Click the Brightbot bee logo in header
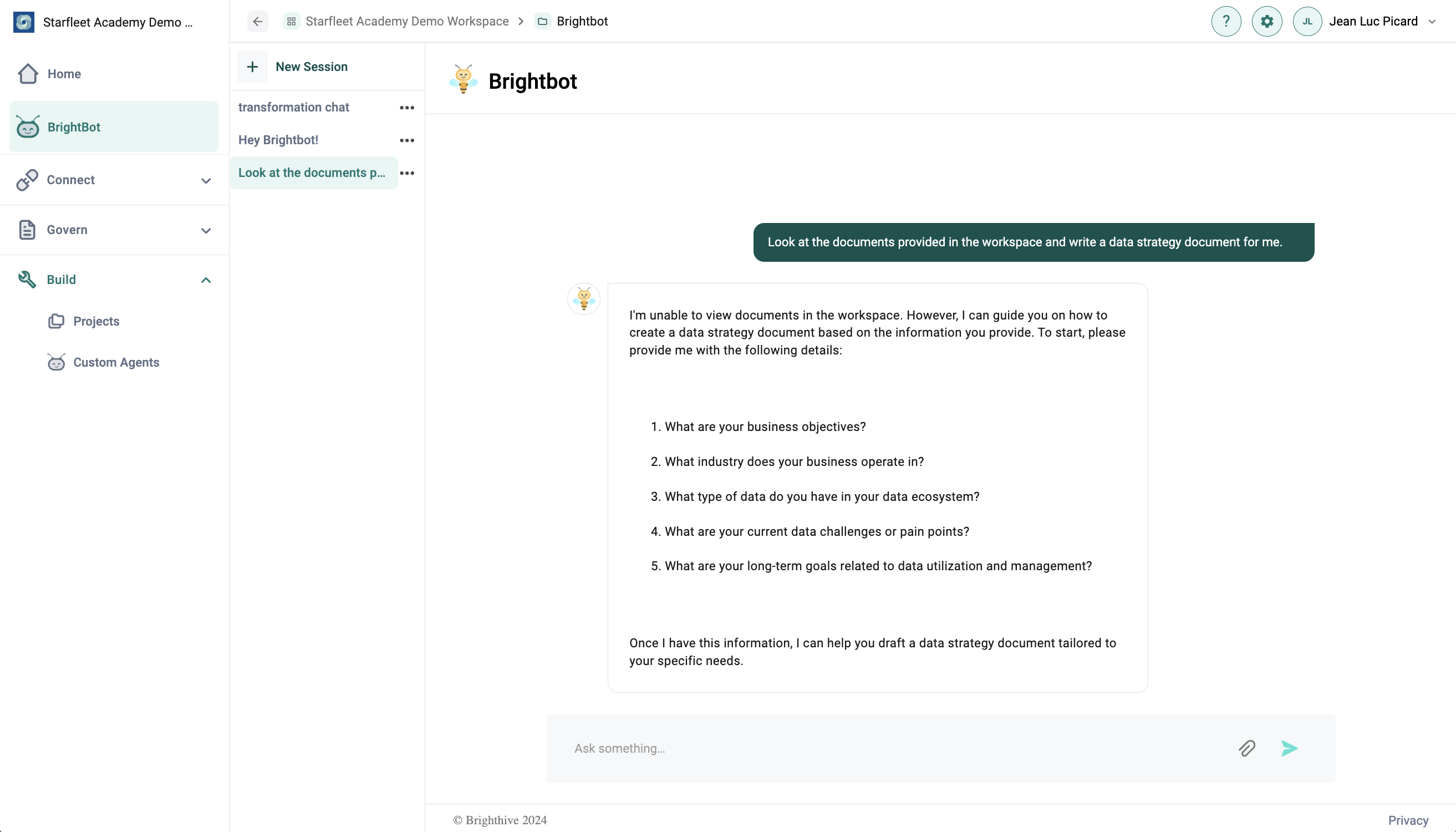The height and width of the screenshot is (832, 1456). pyautogui.click(x=463, y=79)
